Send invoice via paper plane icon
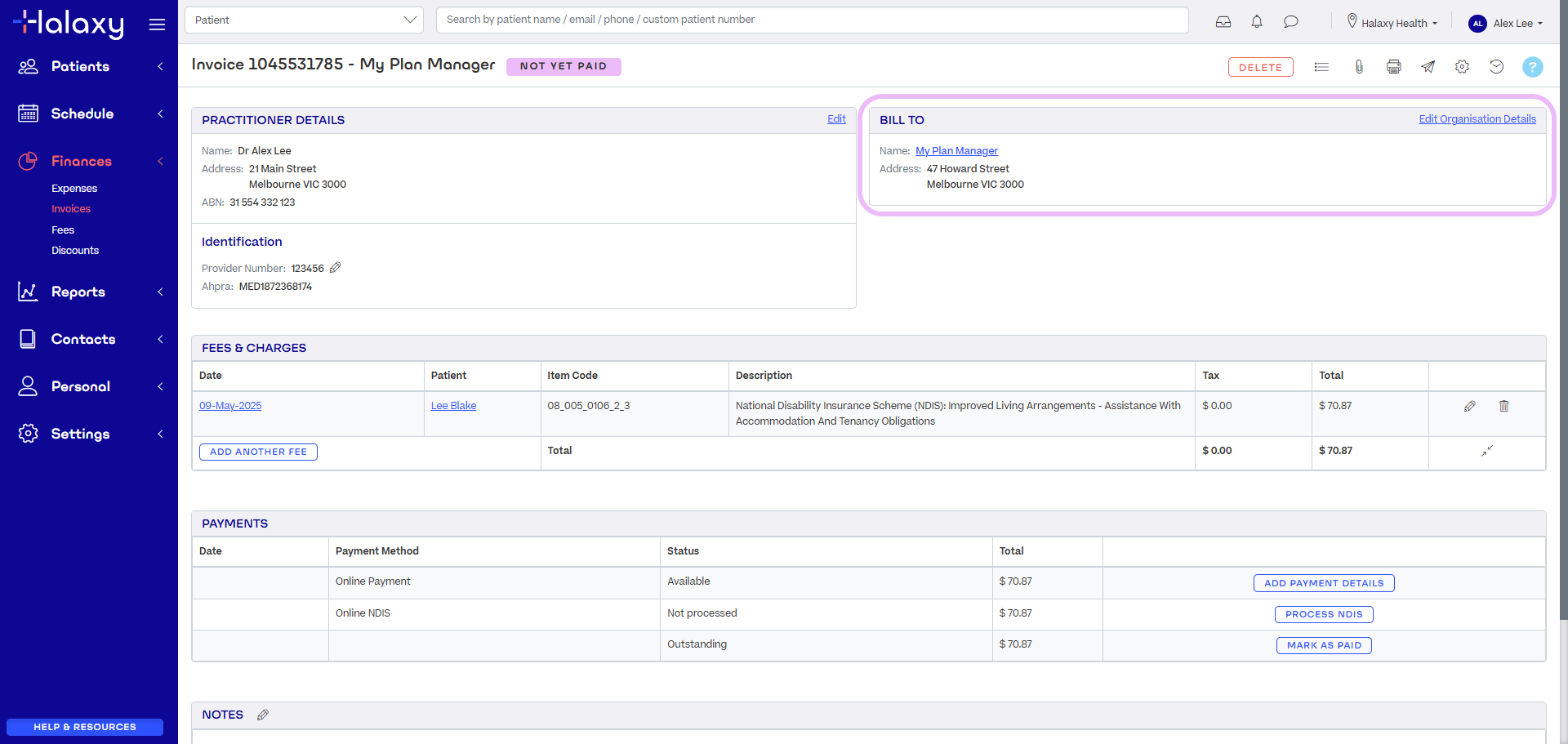Viewport: 1568px width, 744px height. click(1428, 67)
